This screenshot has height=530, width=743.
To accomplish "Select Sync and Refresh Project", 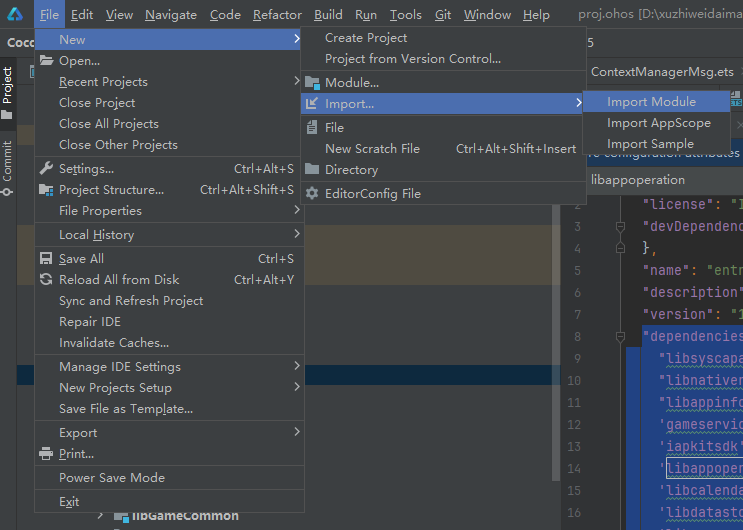I will [169, 301].
